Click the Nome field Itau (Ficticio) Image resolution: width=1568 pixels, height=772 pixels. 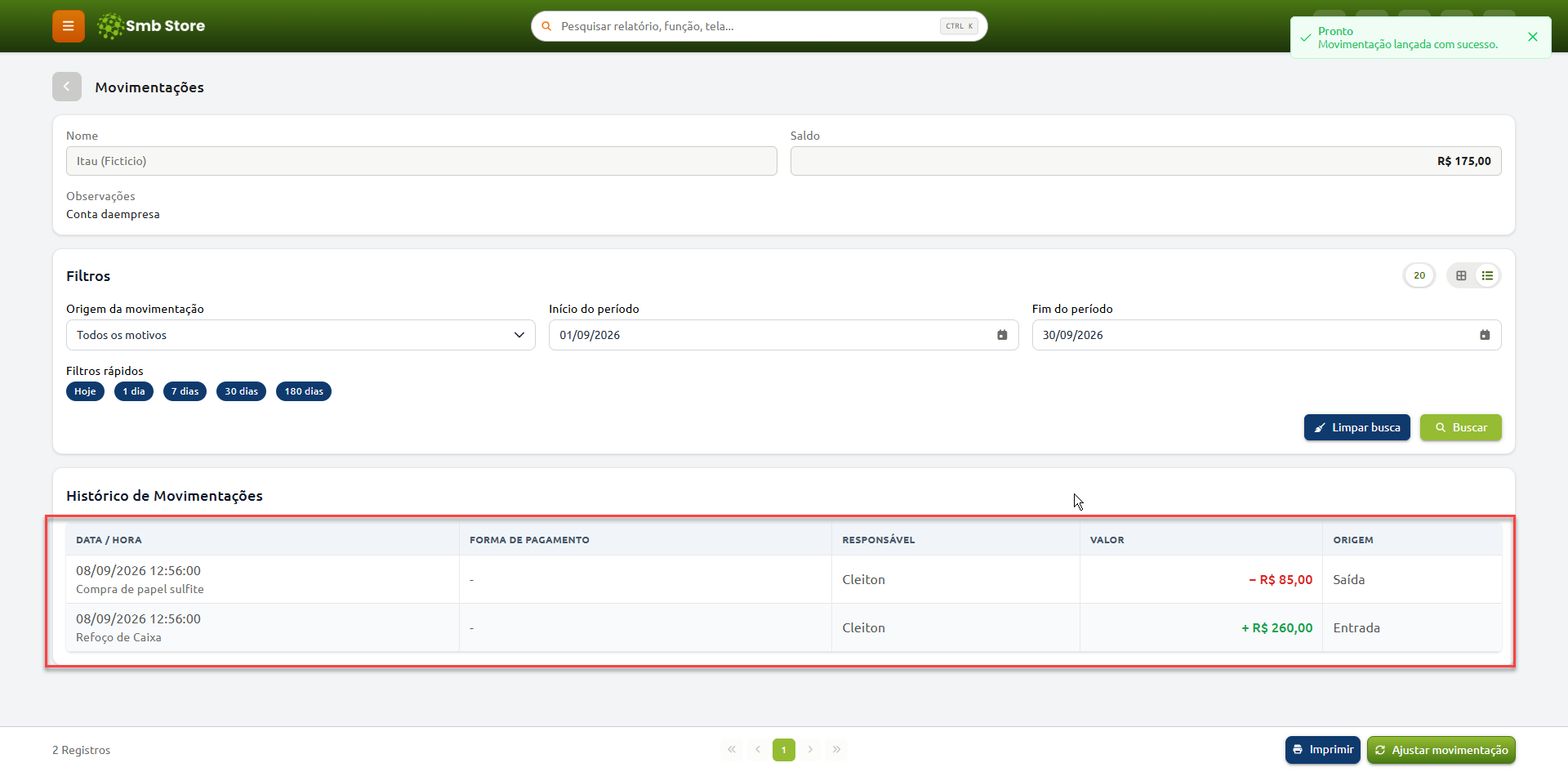421,161
